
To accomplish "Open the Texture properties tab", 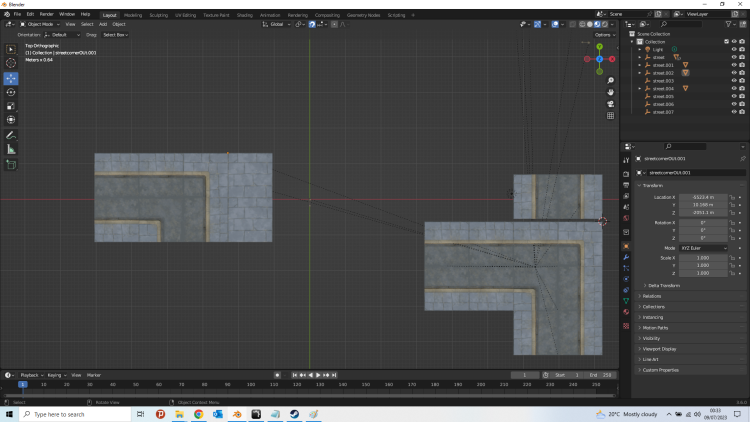I will click(626, 326).
